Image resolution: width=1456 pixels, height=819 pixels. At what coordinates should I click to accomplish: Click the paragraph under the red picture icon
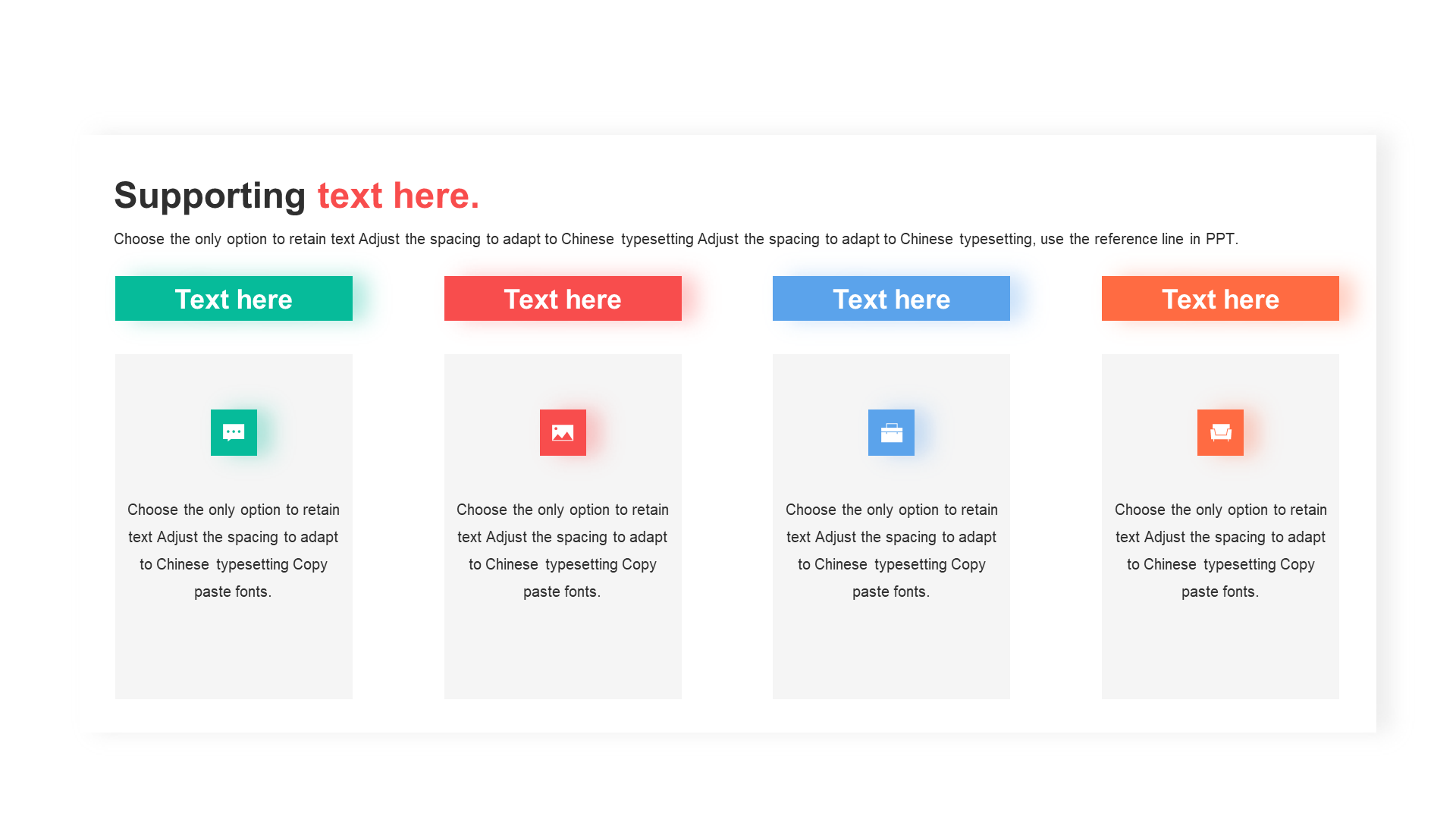563,551
